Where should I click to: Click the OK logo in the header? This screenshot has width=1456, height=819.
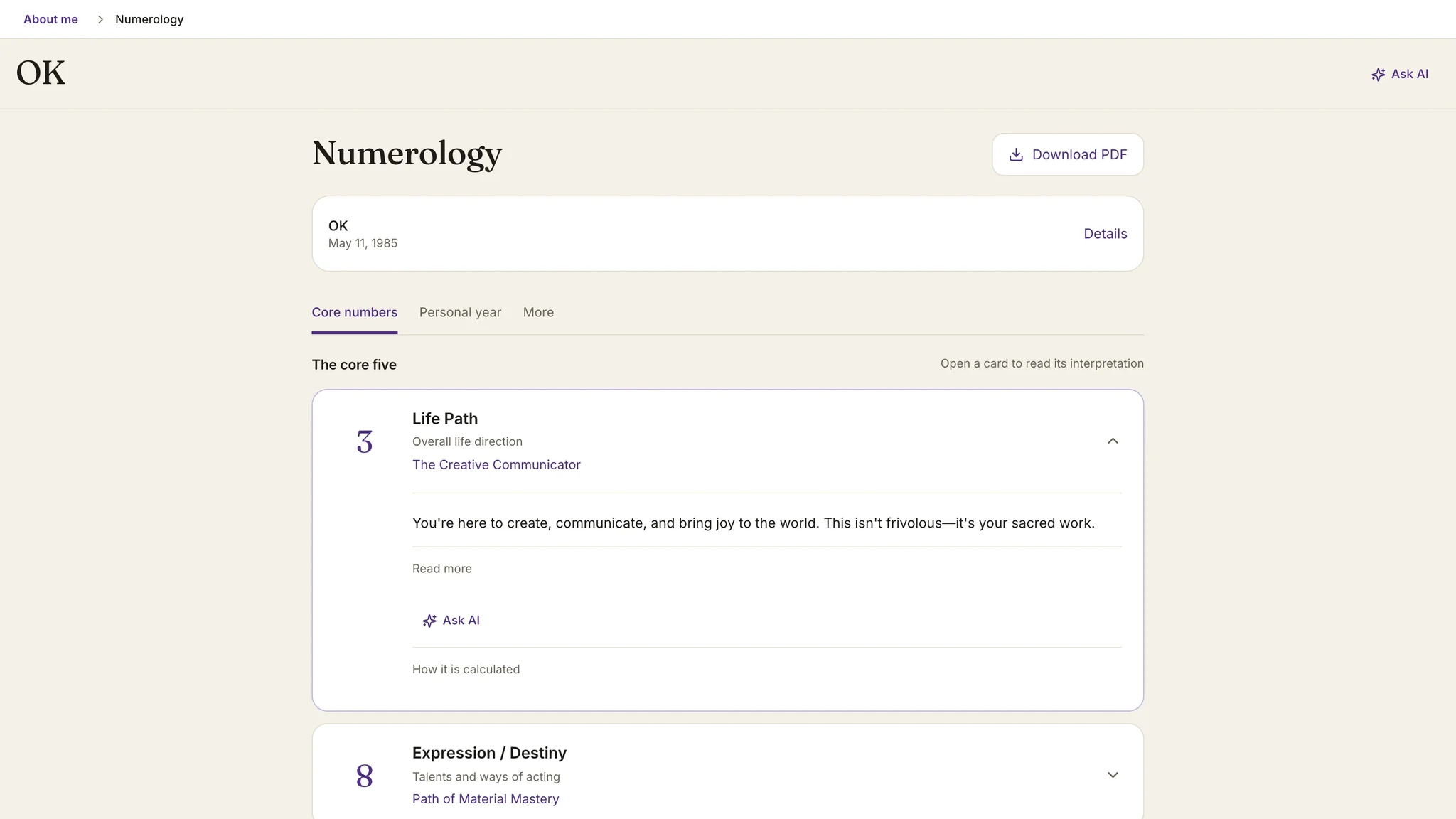(41, 73)
